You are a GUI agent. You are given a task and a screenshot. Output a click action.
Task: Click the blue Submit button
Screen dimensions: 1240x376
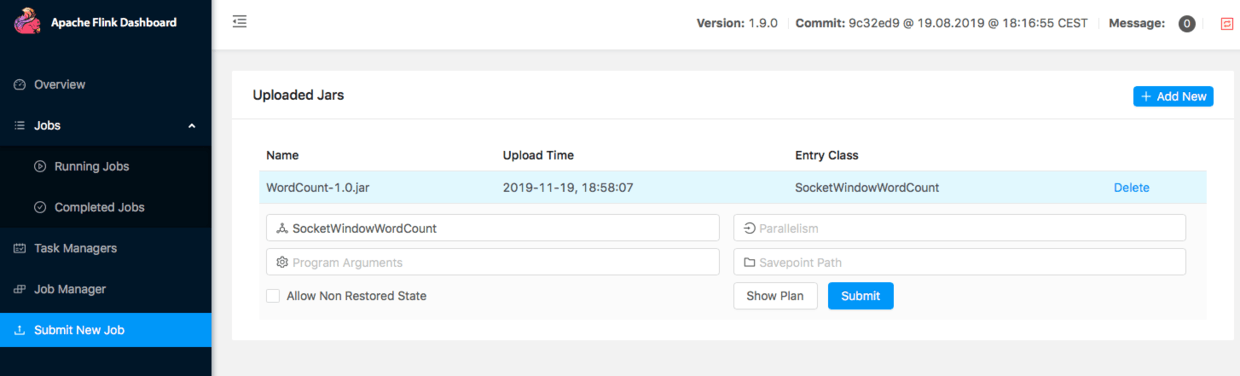pyautogui.click(x=860, y=296)
